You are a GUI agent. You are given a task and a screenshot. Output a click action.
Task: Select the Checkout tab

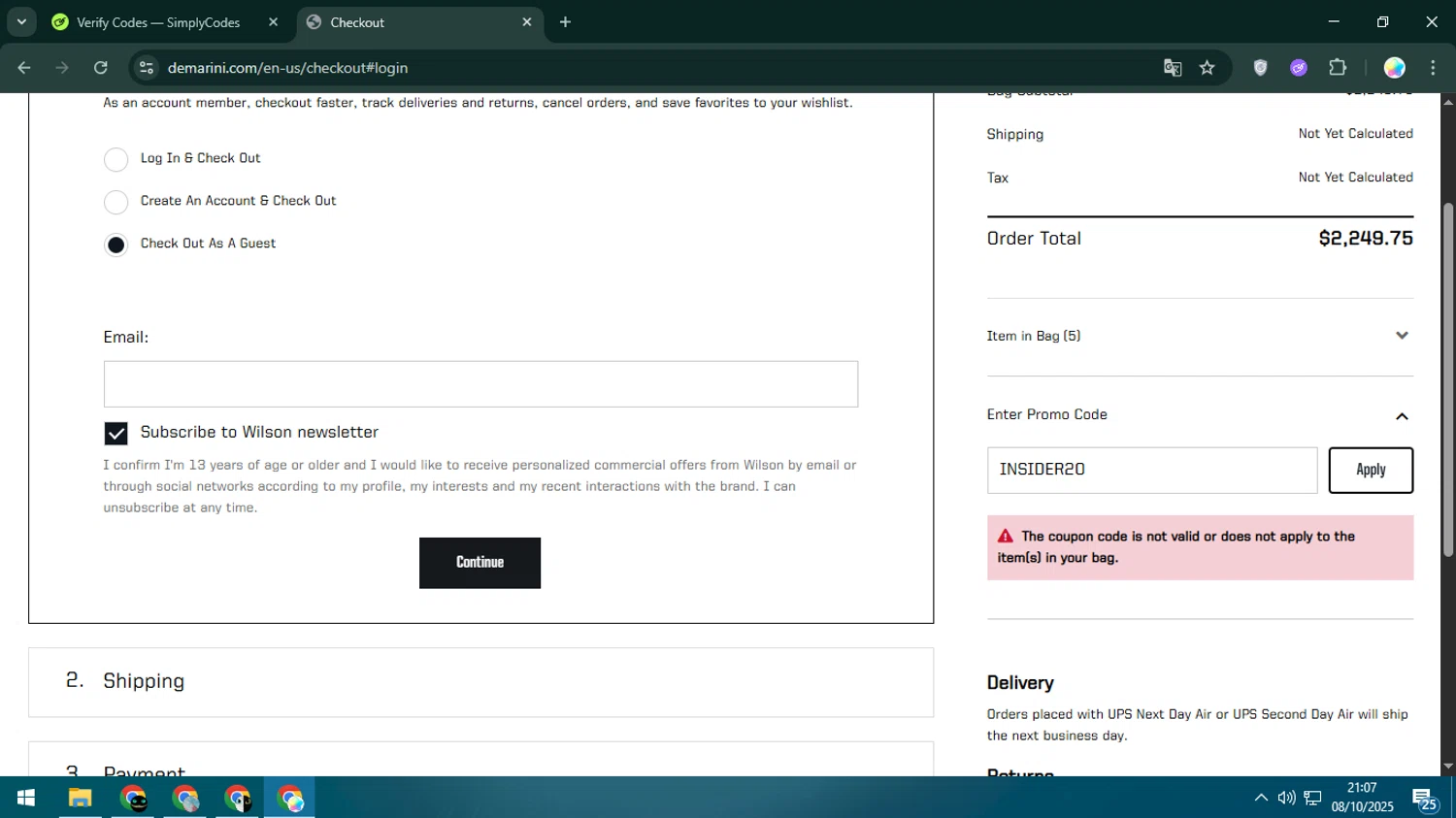point(419,22)
